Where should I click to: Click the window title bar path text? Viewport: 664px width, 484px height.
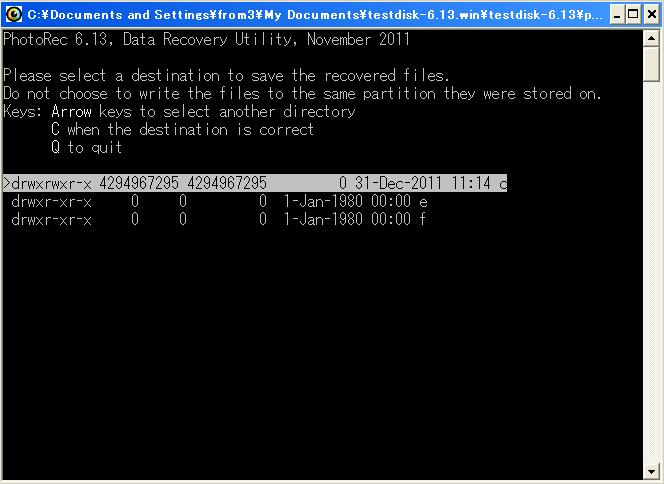[315, 15]
